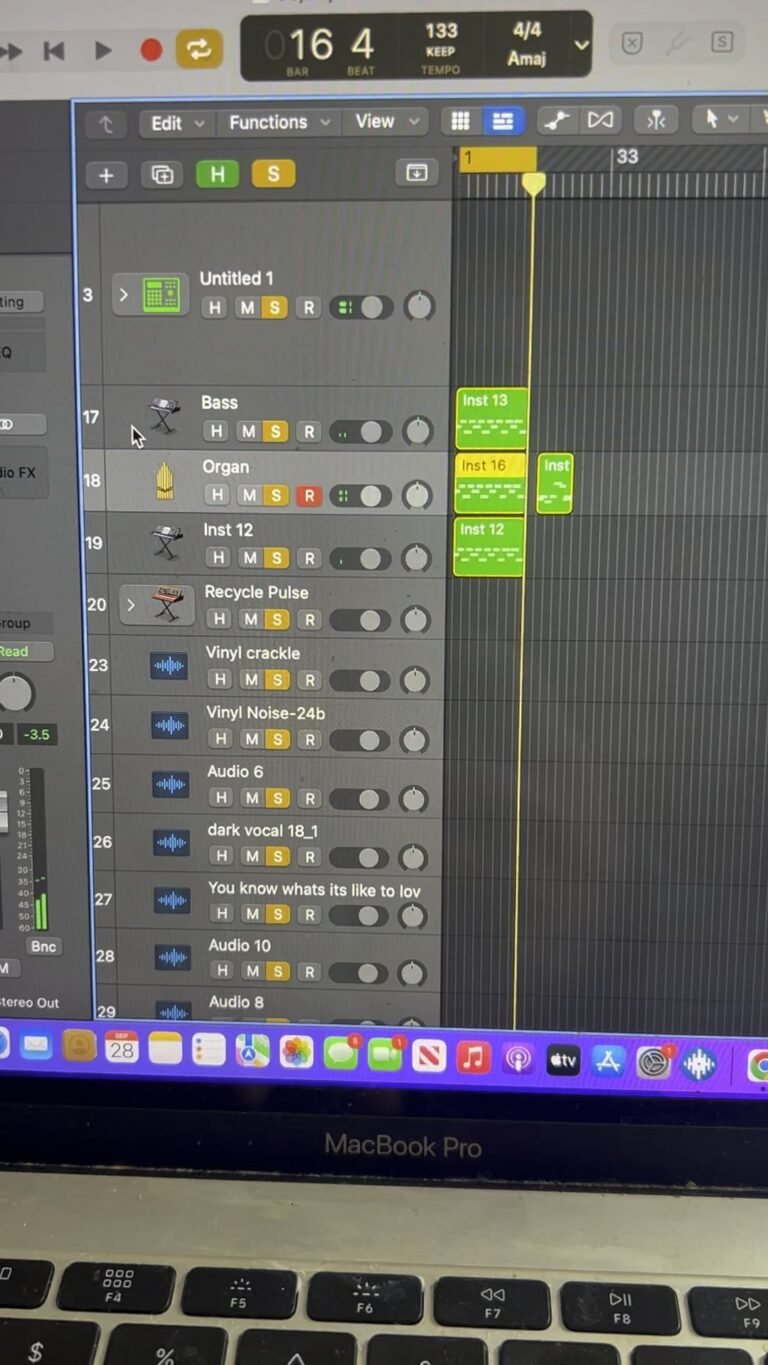Image resolution: width=768 pixels, height=1365 pixels.
Task: Open Calendar from the Dock
Action: click(122, 1047)
